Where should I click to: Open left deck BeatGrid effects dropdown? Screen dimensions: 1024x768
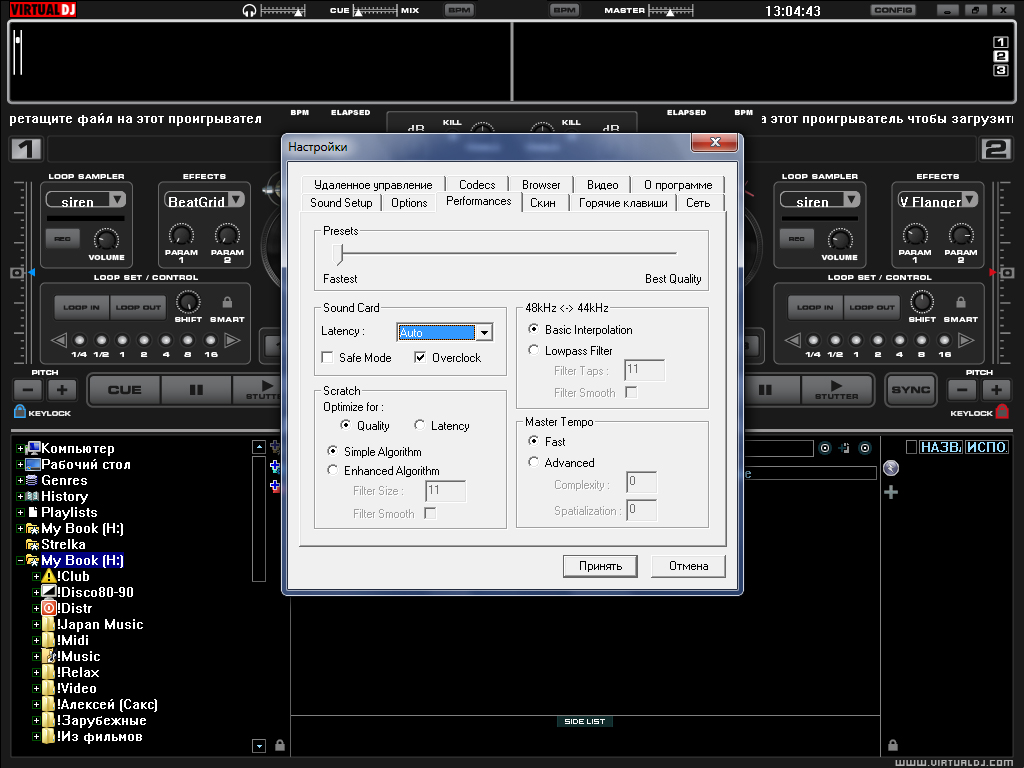[x=236, y=199]
